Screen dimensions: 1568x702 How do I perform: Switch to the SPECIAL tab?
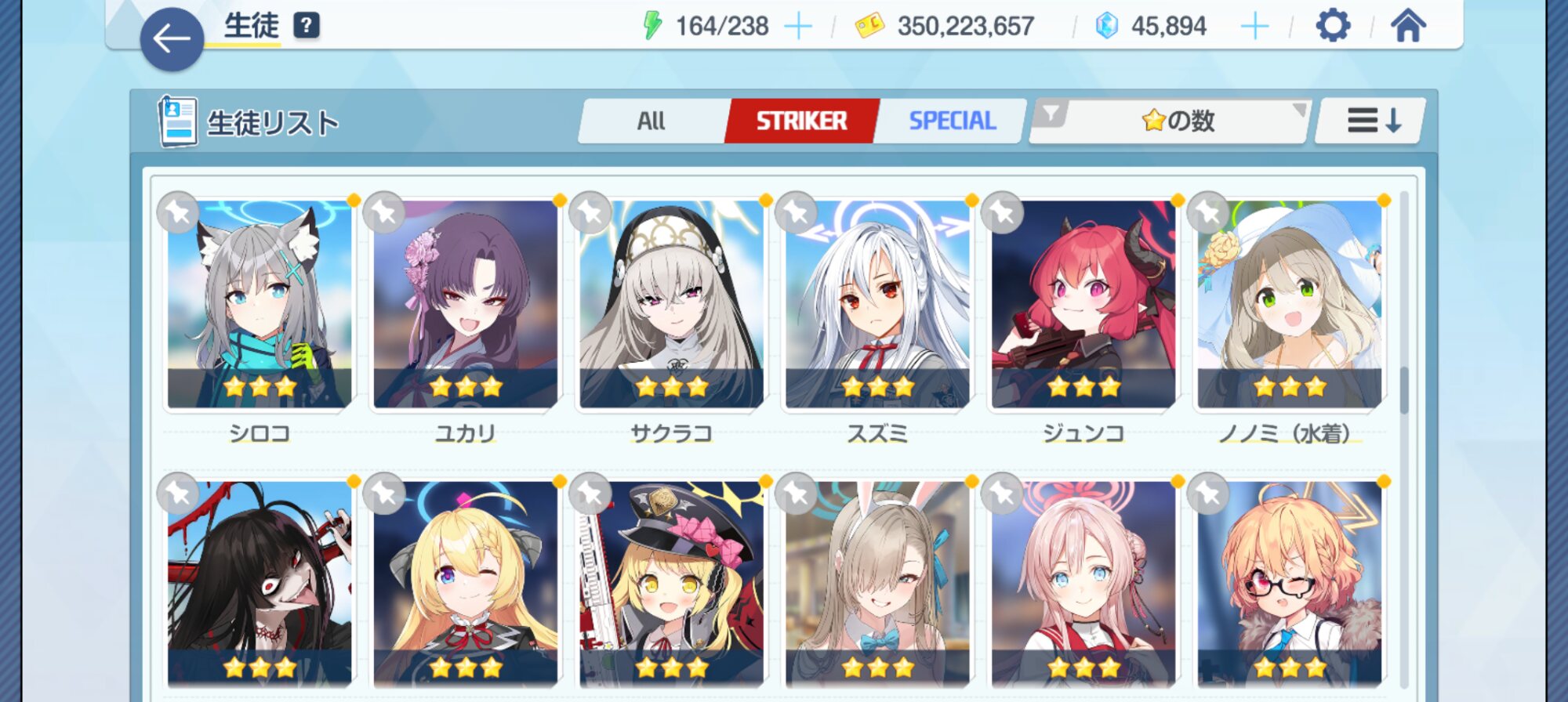tap(952, 121)
